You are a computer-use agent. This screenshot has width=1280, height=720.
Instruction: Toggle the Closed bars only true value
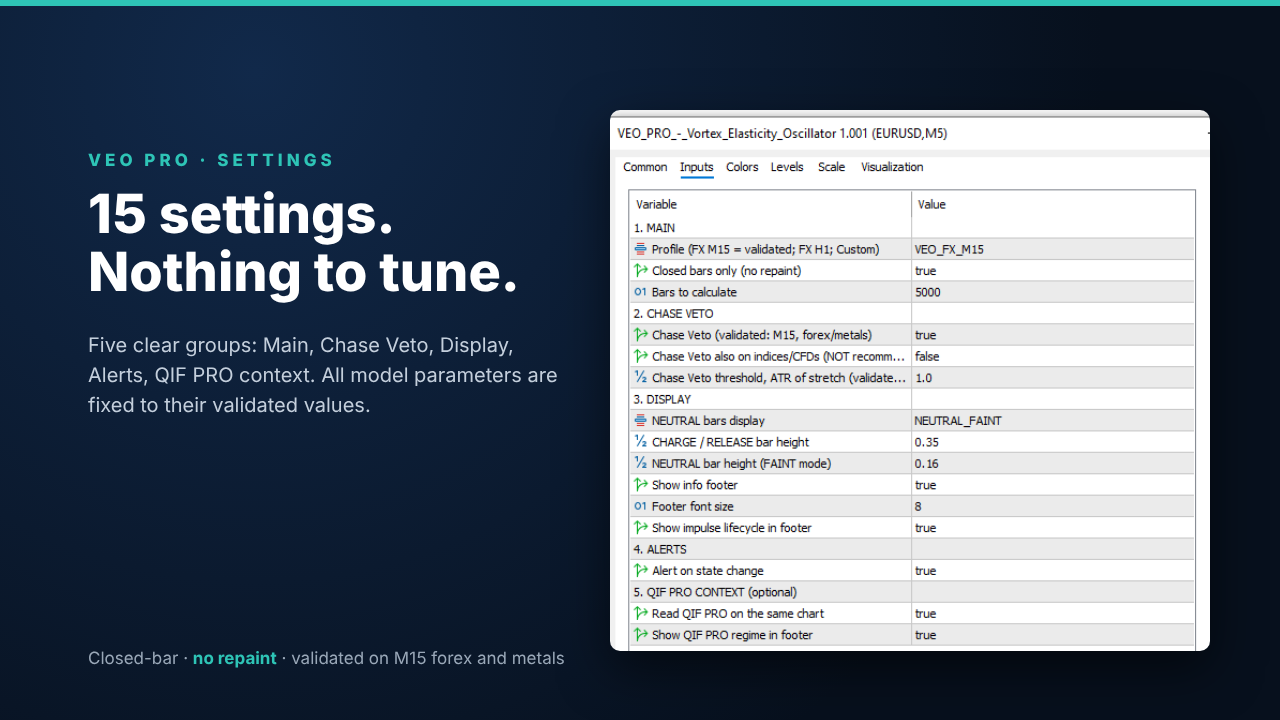coord(1053,271)
